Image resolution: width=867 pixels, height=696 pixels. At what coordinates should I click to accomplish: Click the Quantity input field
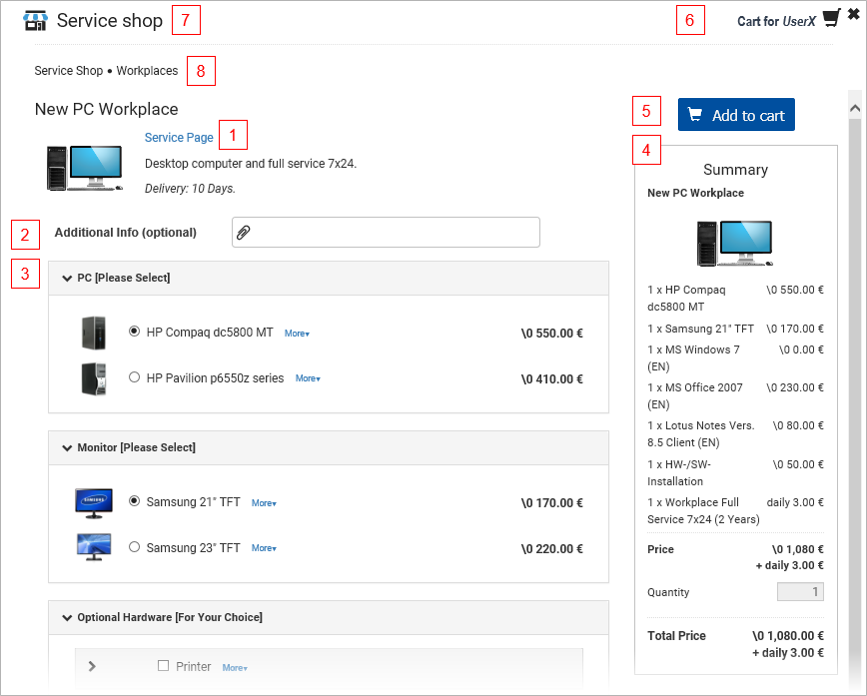[x=799, y=591]
